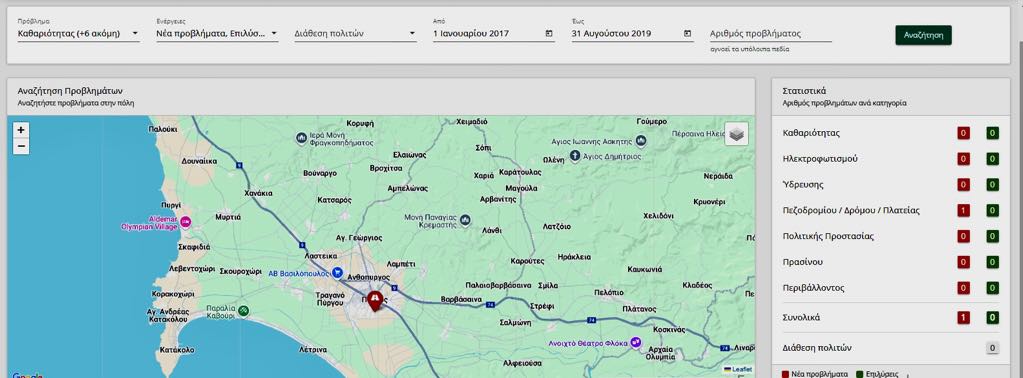The height and width of the screenshot is (378, 1023).
Task: Click red new-problems count for Πεζοδρομίου / Δρόμου / Πλατείας
Action: click(x=964, y=210)
